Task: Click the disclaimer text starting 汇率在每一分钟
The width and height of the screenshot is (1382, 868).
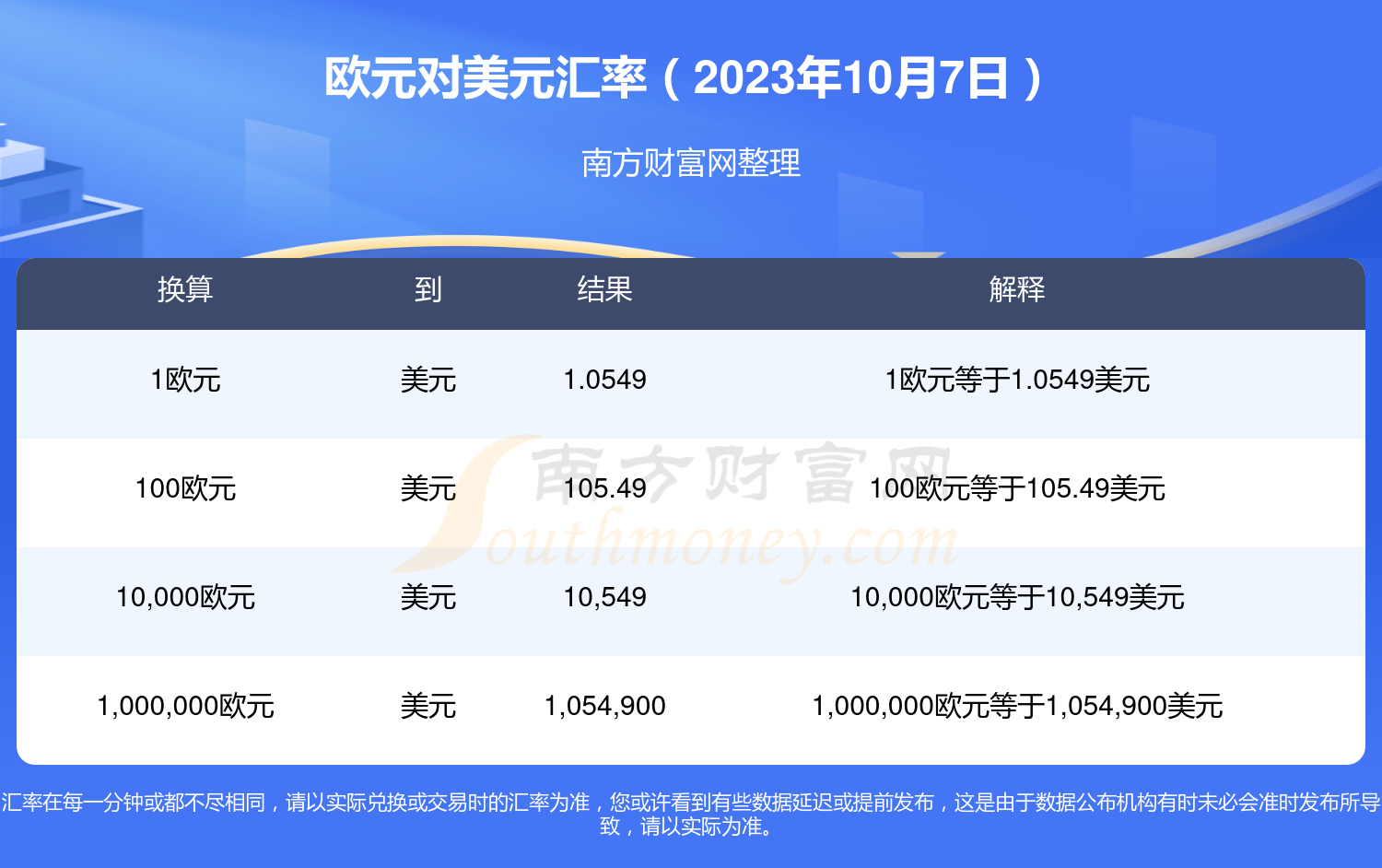Action: pos(691,815)
